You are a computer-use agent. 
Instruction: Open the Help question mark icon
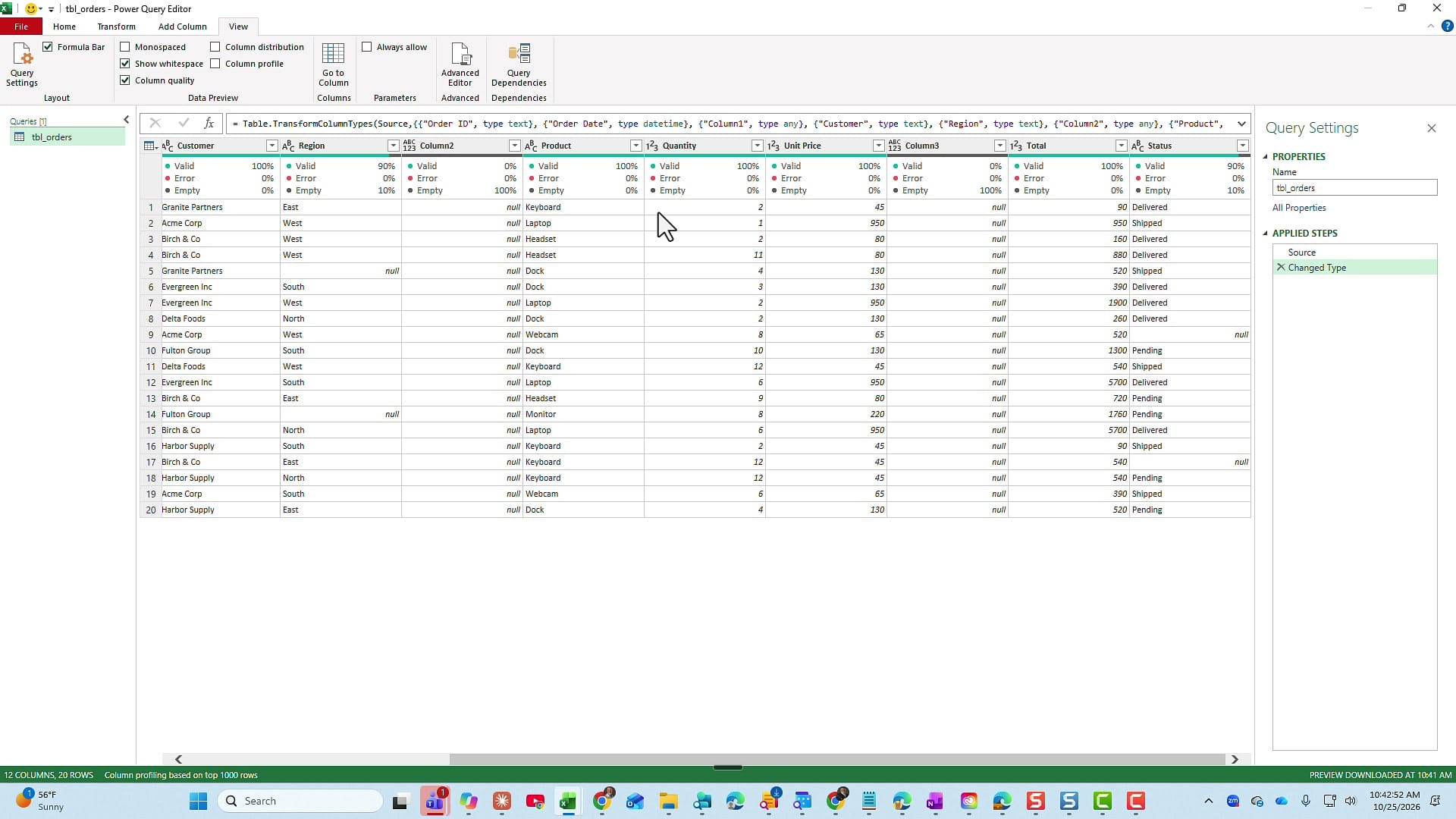(1447, 26)
